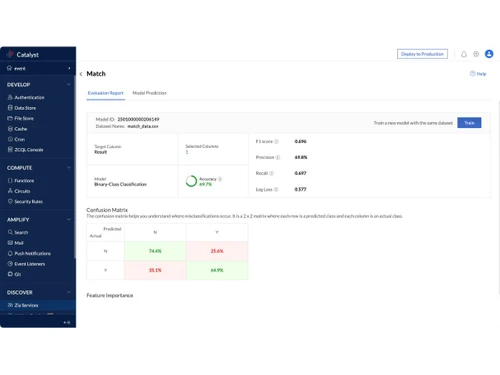The width and height of the screenshot is (500, 375).
Task: Open Authentication in the sidebar
Action: pos(26,97)
